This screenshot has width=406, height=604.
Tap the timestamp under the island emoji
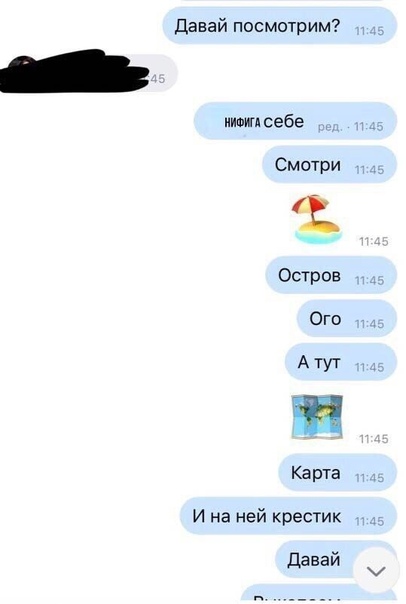[374, 242]
